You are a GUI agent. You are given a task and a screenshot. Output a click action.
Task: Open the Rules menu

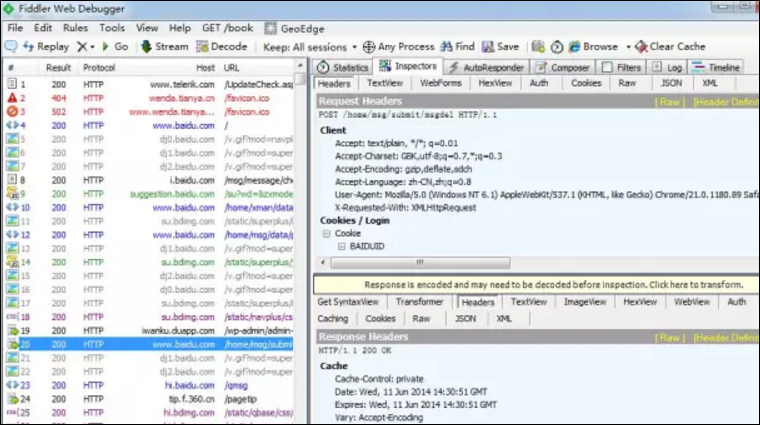click(75, 28)
